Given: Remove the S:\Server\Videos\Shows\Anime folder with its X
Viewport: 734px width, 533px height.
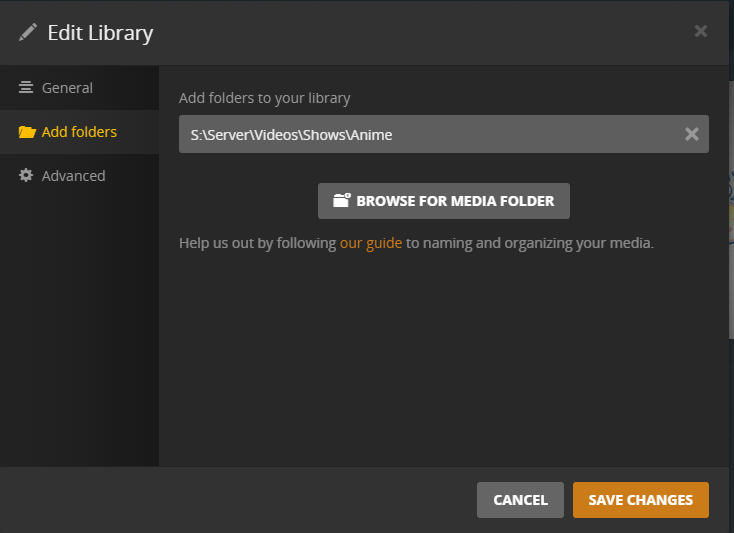Looking at the screenshot, I should click(691, 134).
